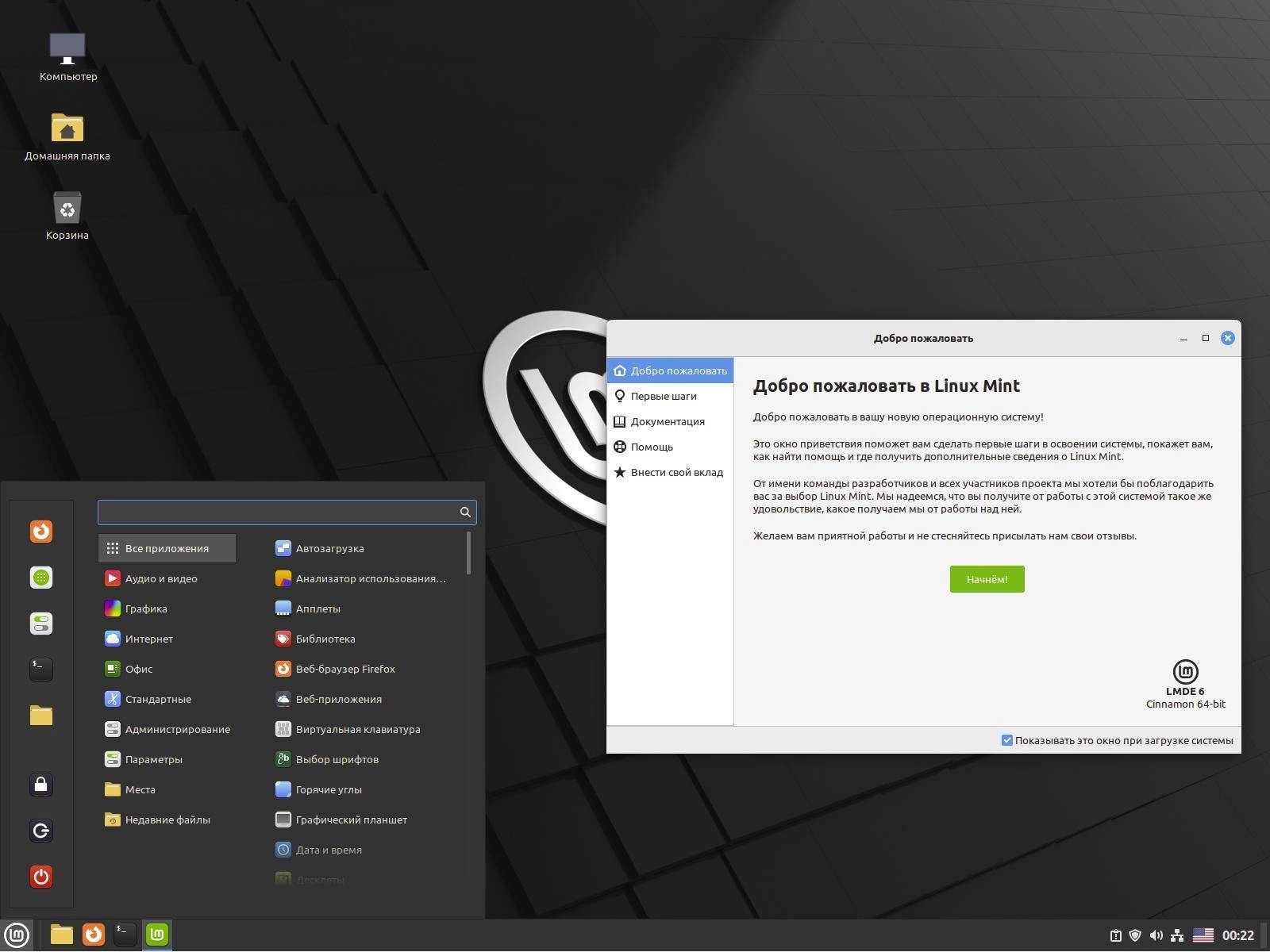Open Recent files (Недавние файлы) category
The image size is (1270, 952).
tap(167, 820)
